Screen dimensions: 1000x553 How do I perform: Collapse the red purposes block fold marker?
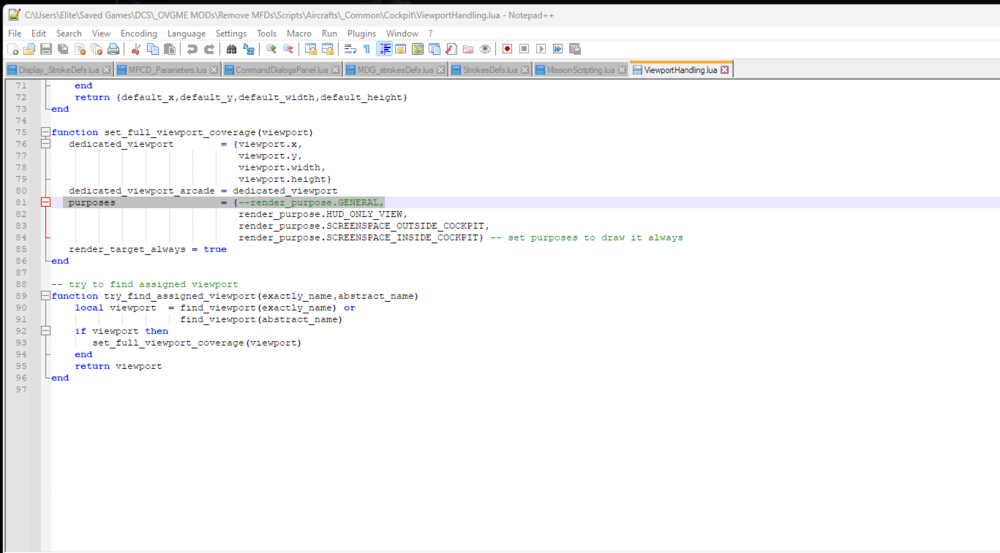tap(45, 202)
